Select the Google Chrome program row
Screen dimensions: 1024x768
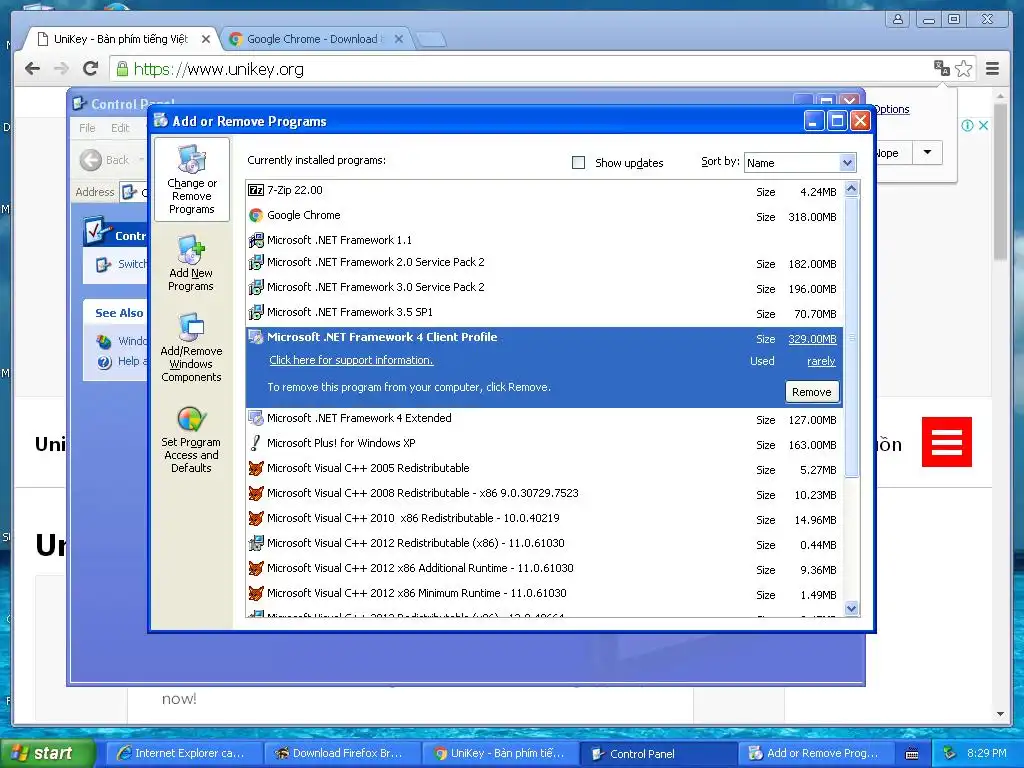pos(544,216)
